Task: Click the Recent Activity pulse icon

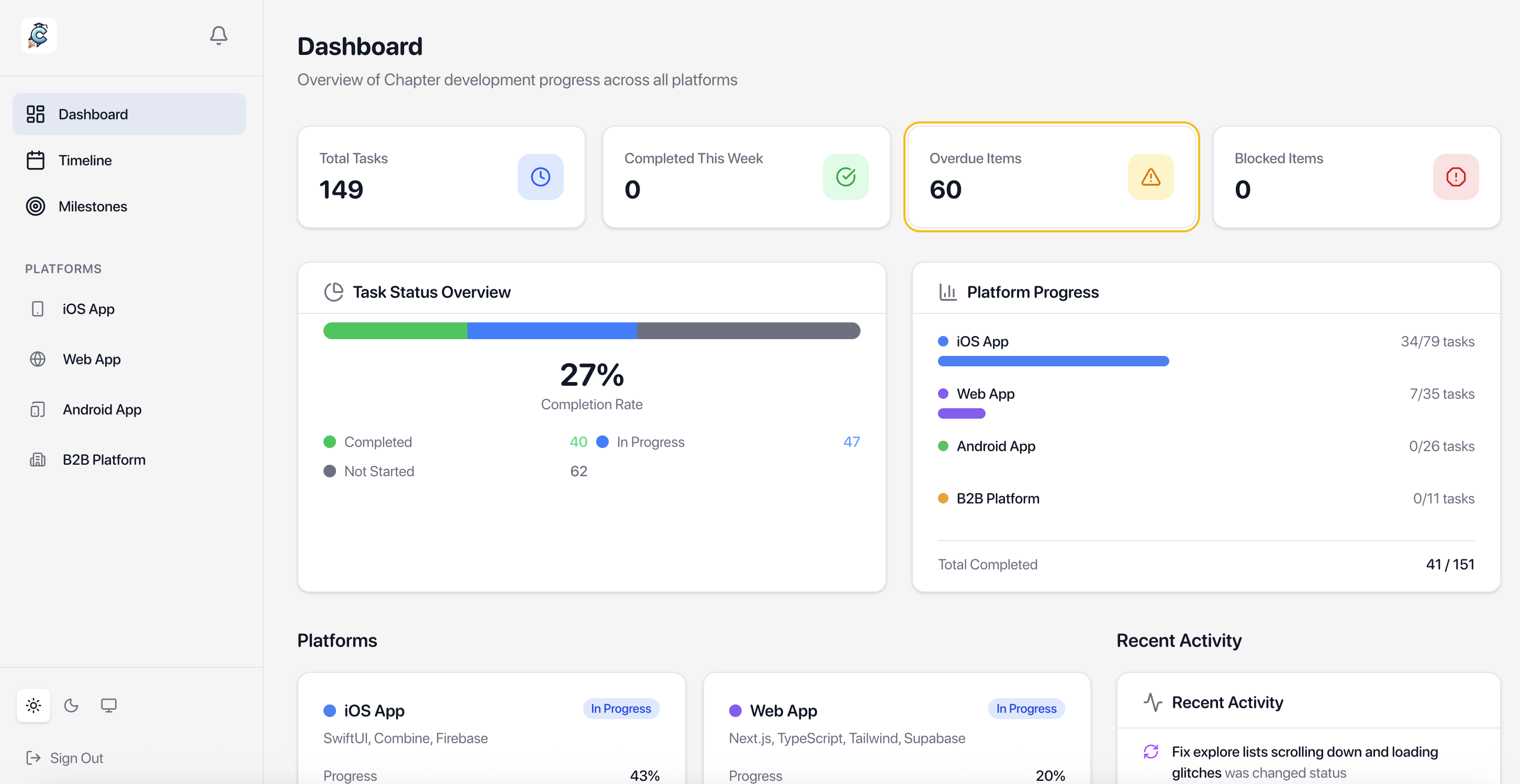Action: [x=1153, y=702]
